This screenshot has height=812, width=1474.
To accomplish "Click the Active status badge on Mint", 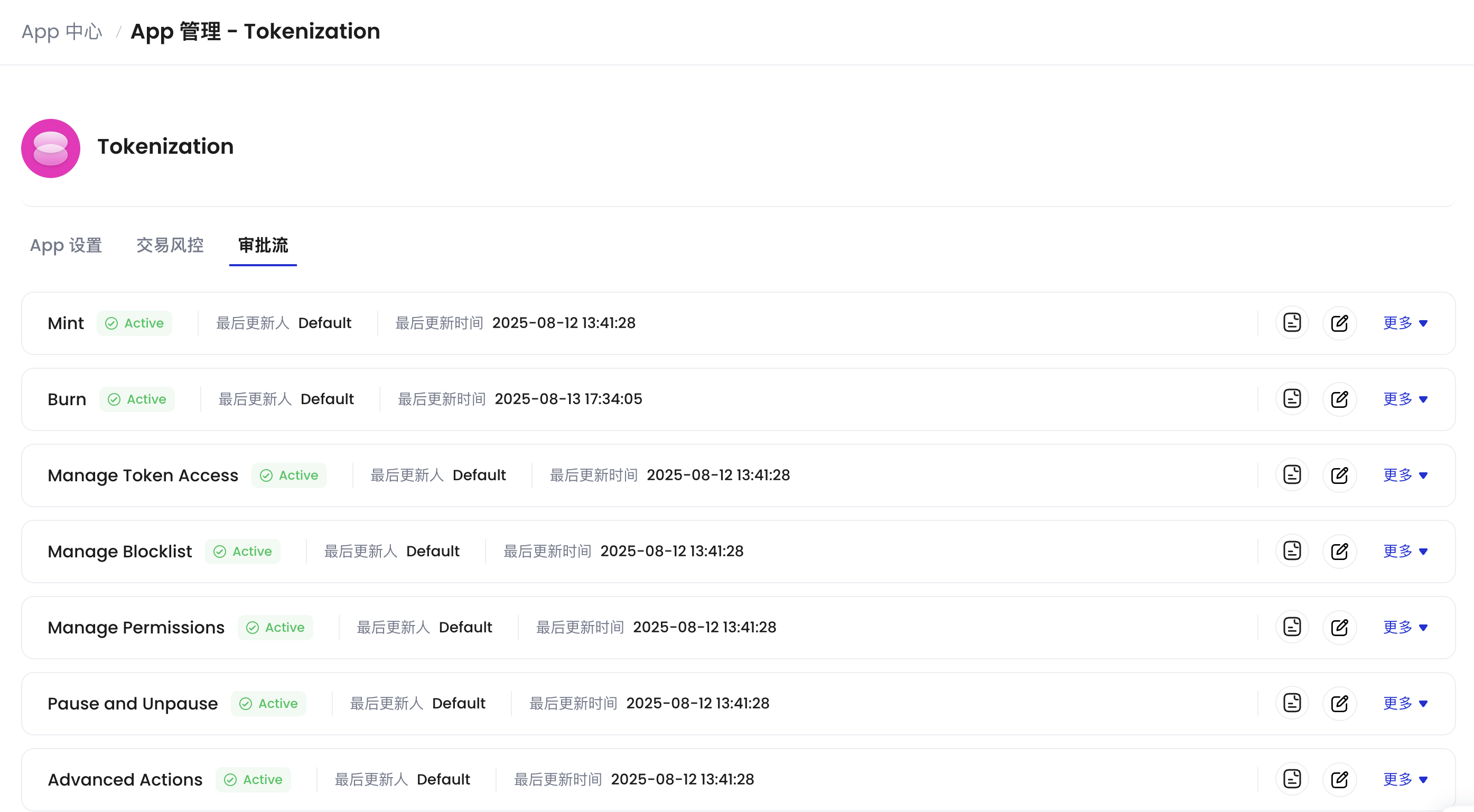I will coord(135,323).
